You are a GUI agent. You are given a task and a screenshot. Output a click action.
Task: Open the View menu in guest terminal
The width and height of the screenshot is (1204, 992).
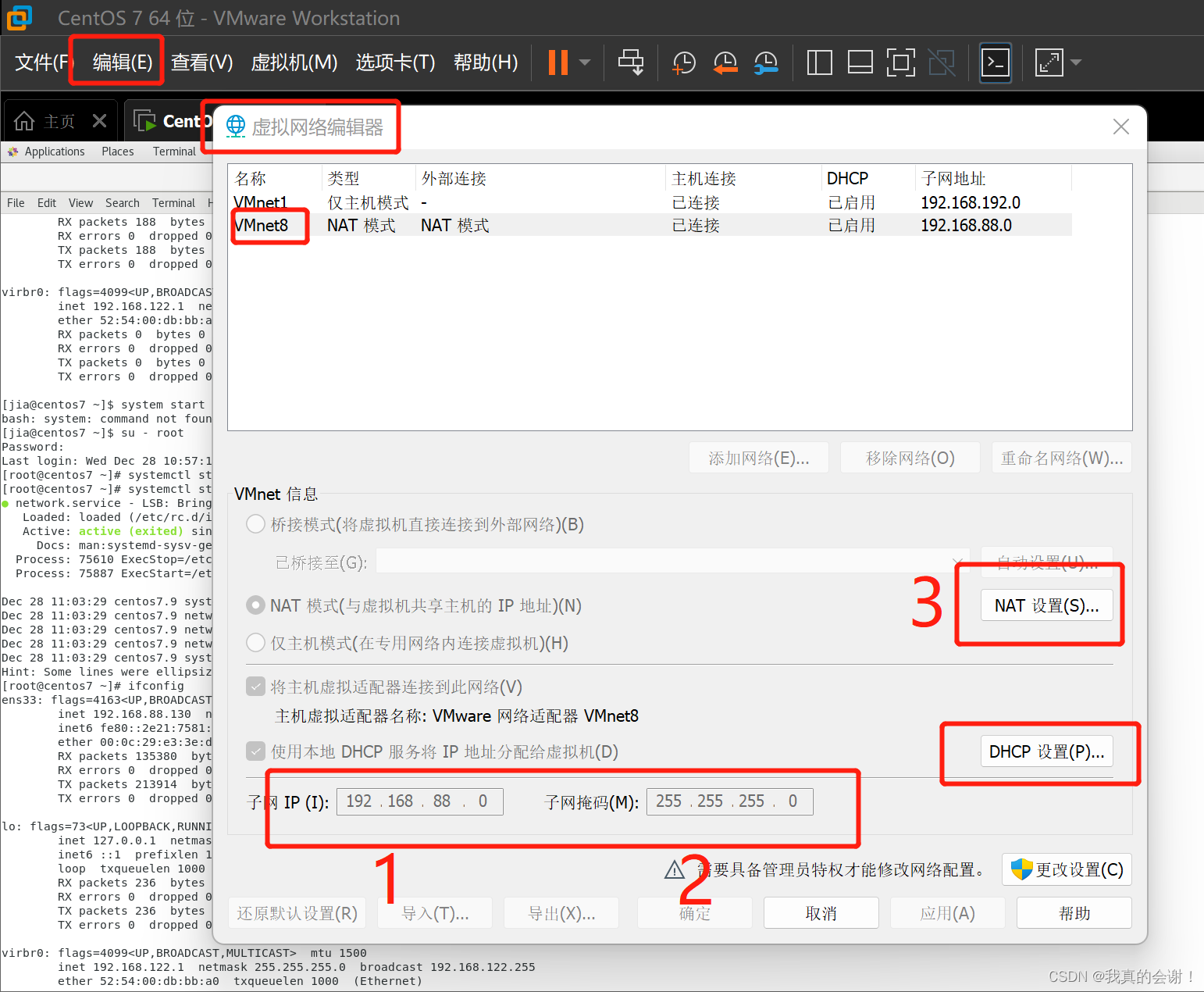[x=80, y=203]
